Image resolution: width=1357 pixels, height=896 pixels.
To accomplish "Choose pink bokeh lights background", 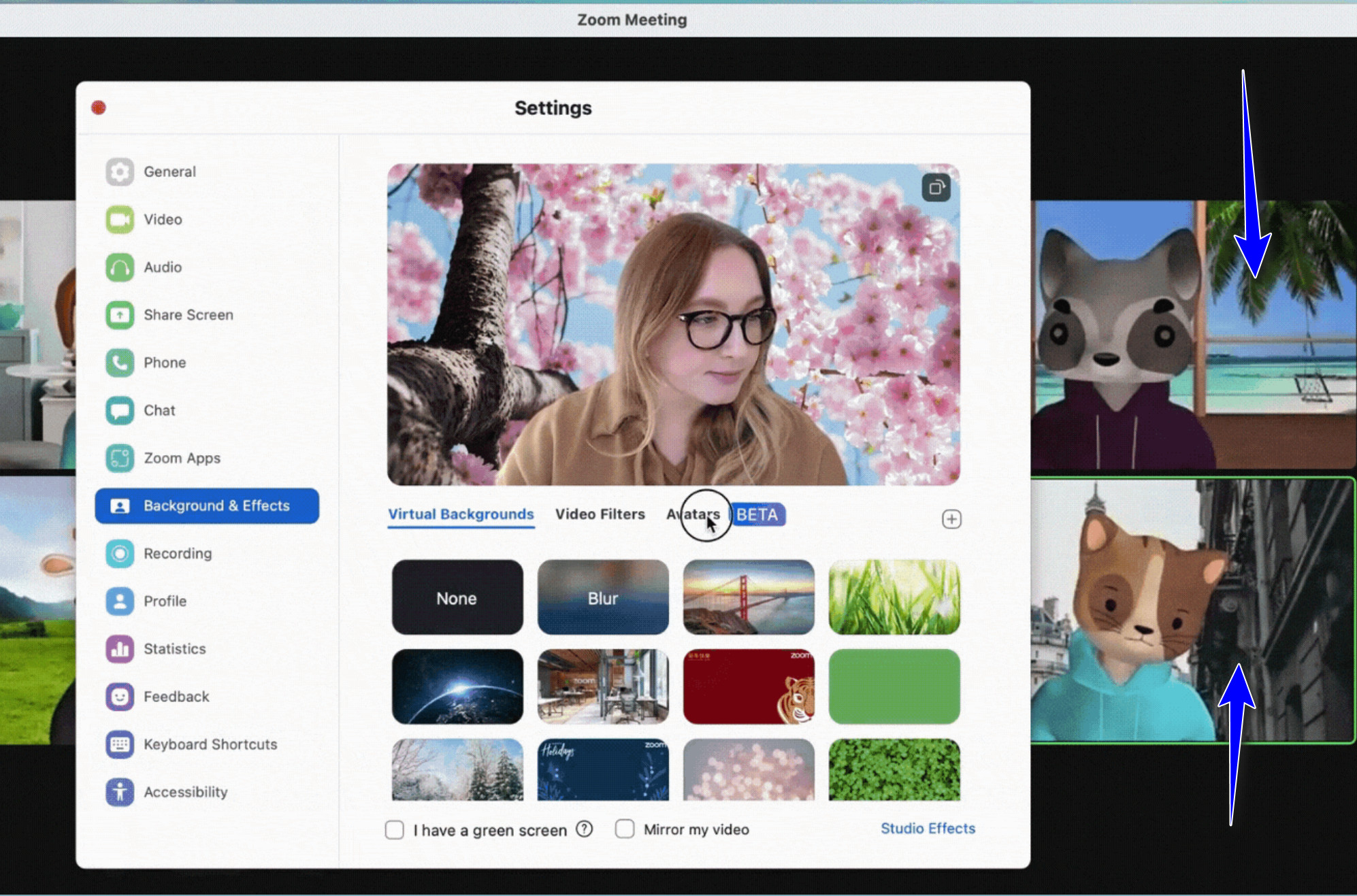I will (749, 769).
